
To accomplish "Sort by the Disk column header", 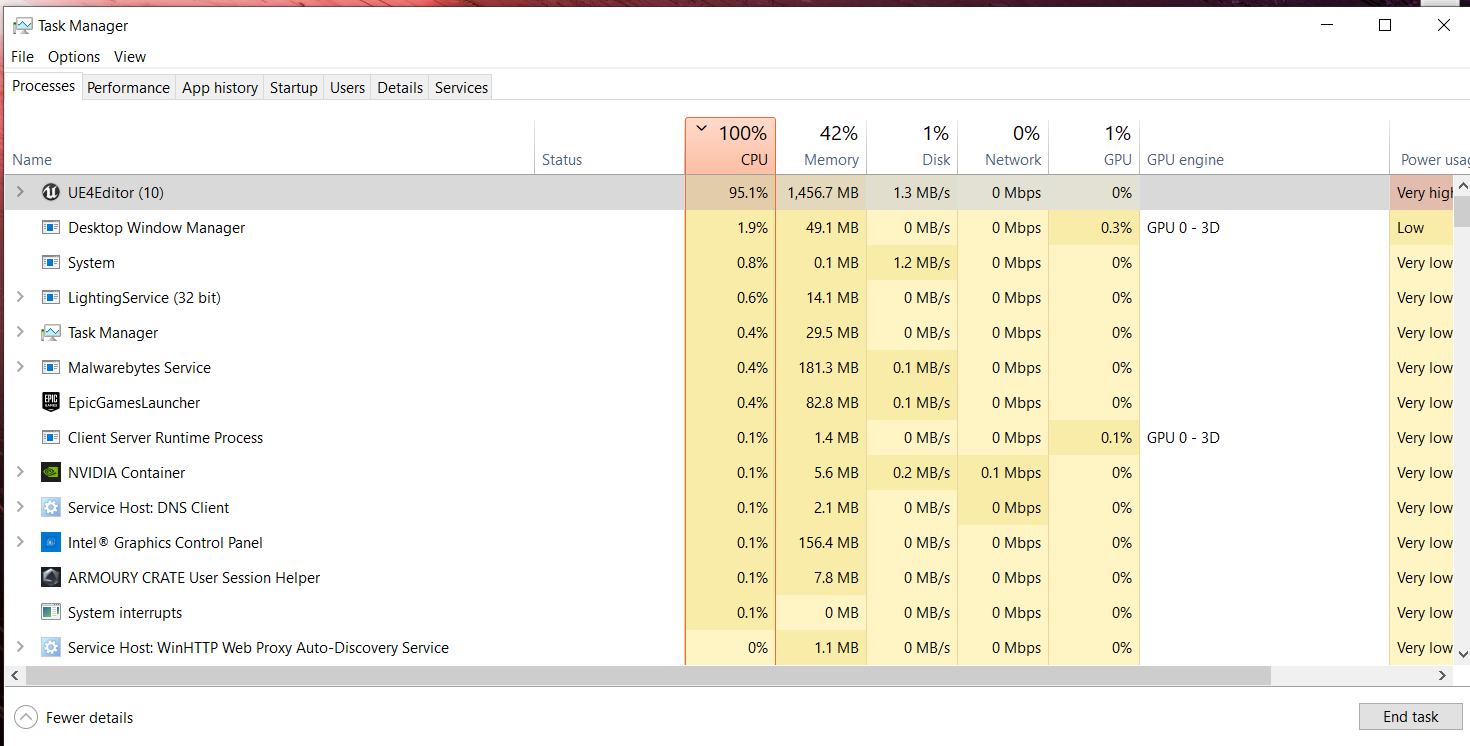I will tap(912, 146).
